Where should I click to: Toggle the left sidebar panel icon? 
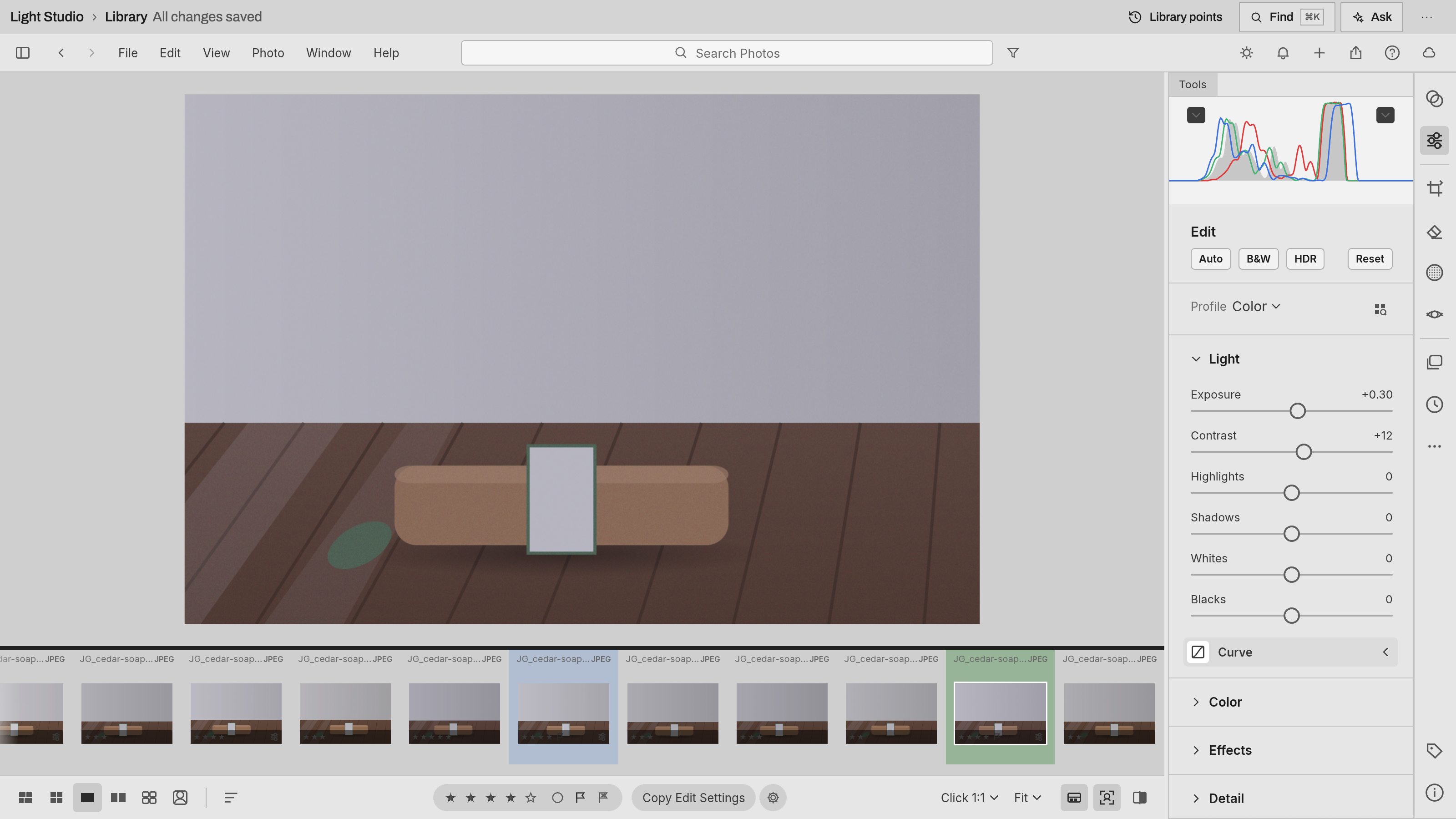tap(23, 53)
